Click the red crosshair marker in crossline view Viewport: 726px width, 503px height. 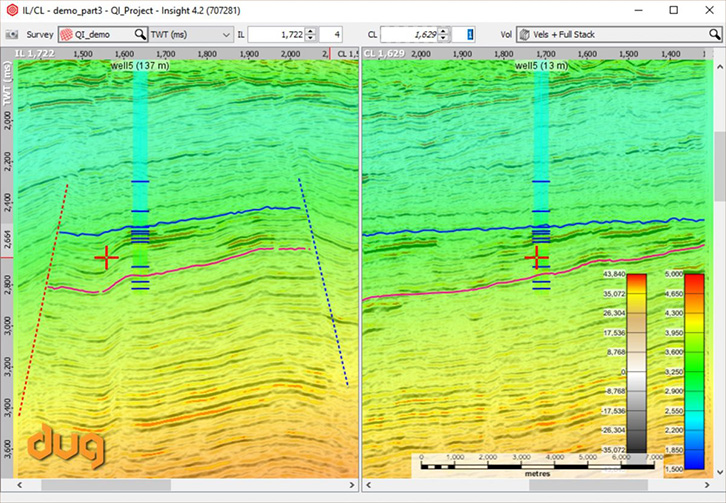tap(538, 258)
